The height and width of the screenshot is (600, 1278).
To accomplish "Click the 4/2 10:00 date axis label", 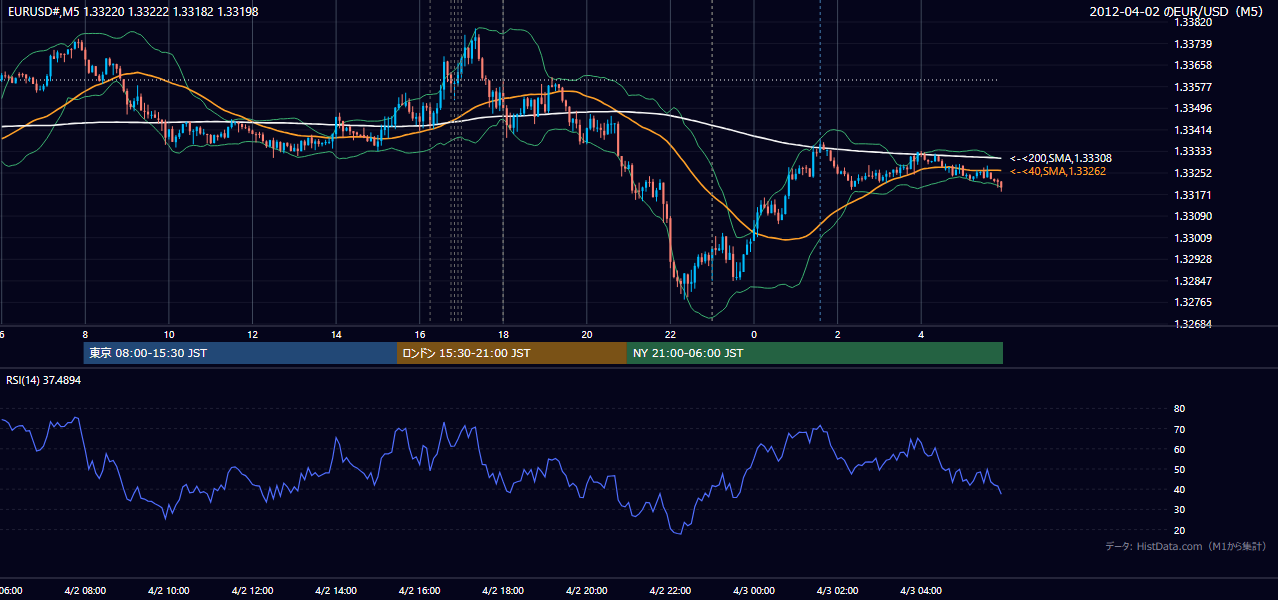I will pyautogui.click(x=168, y=591).
